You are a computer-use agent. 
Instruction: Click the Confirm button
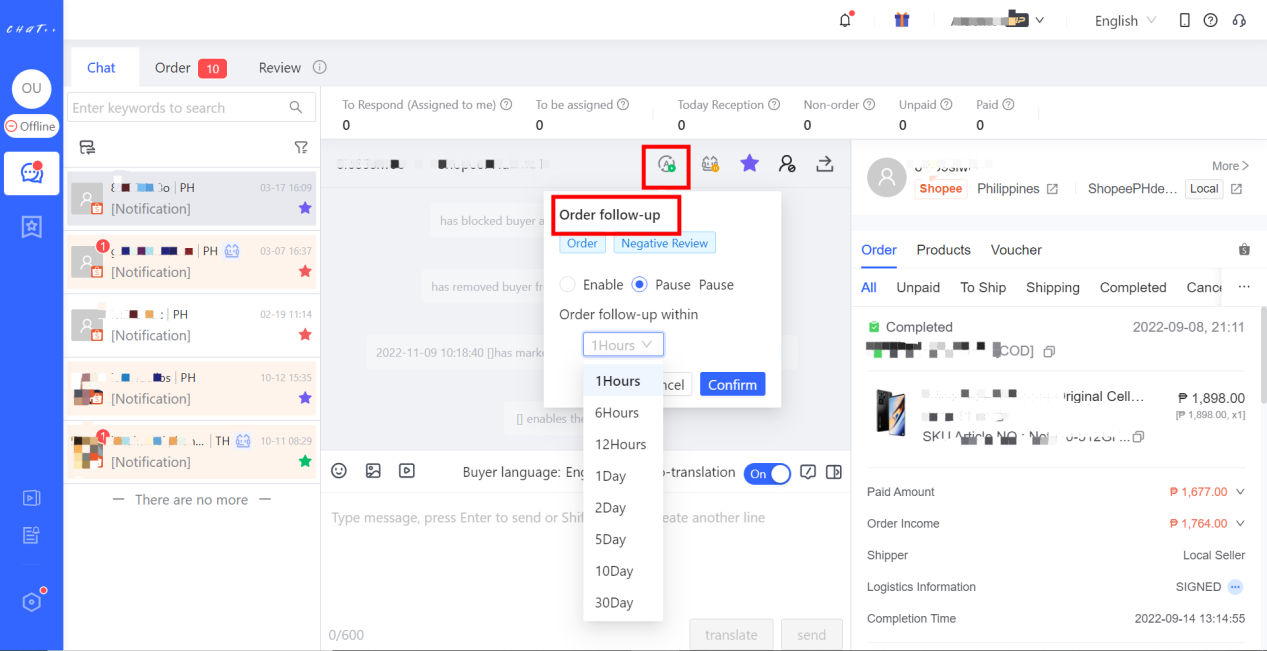[732, 384]
